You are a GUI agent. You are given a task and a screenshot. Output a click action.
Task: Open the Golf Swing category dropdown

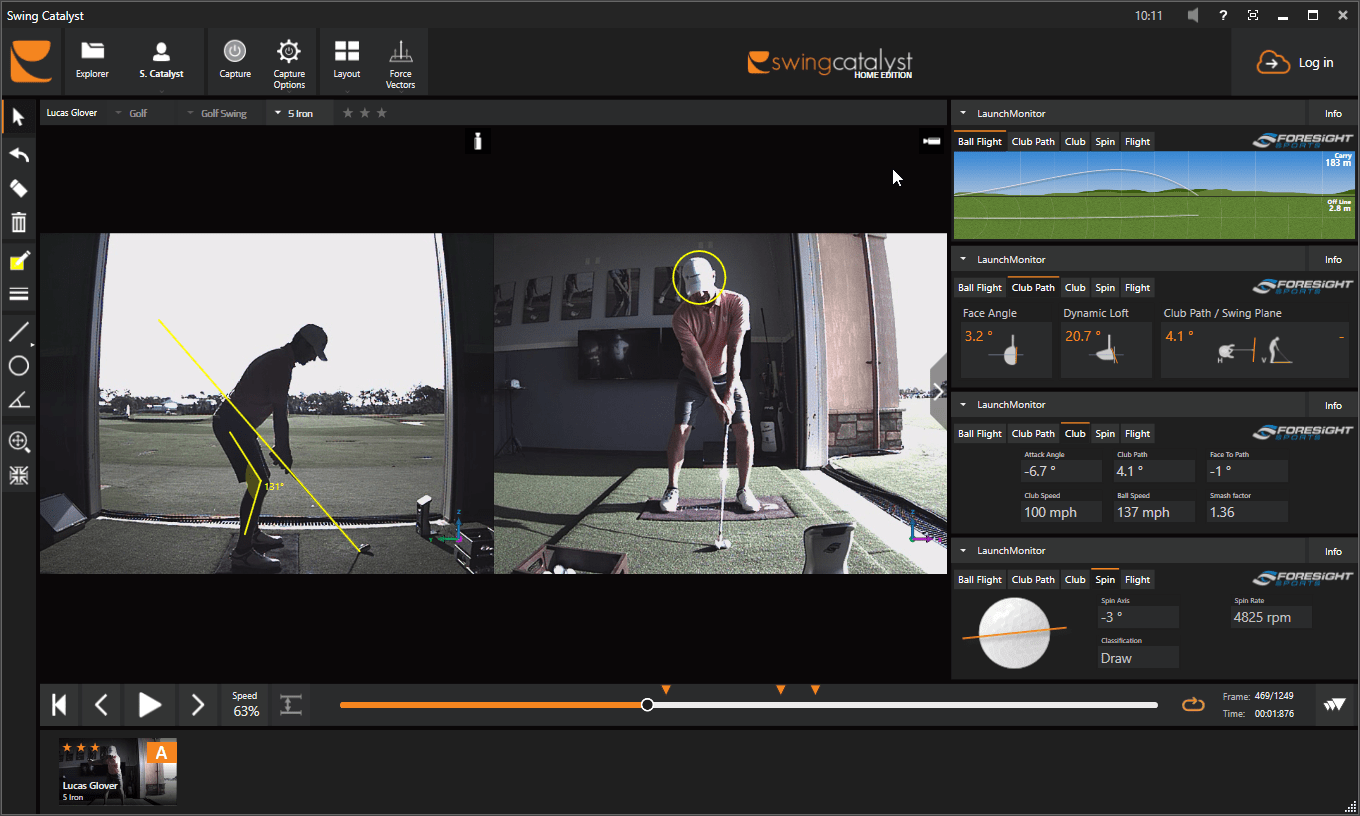pos(222,112)
